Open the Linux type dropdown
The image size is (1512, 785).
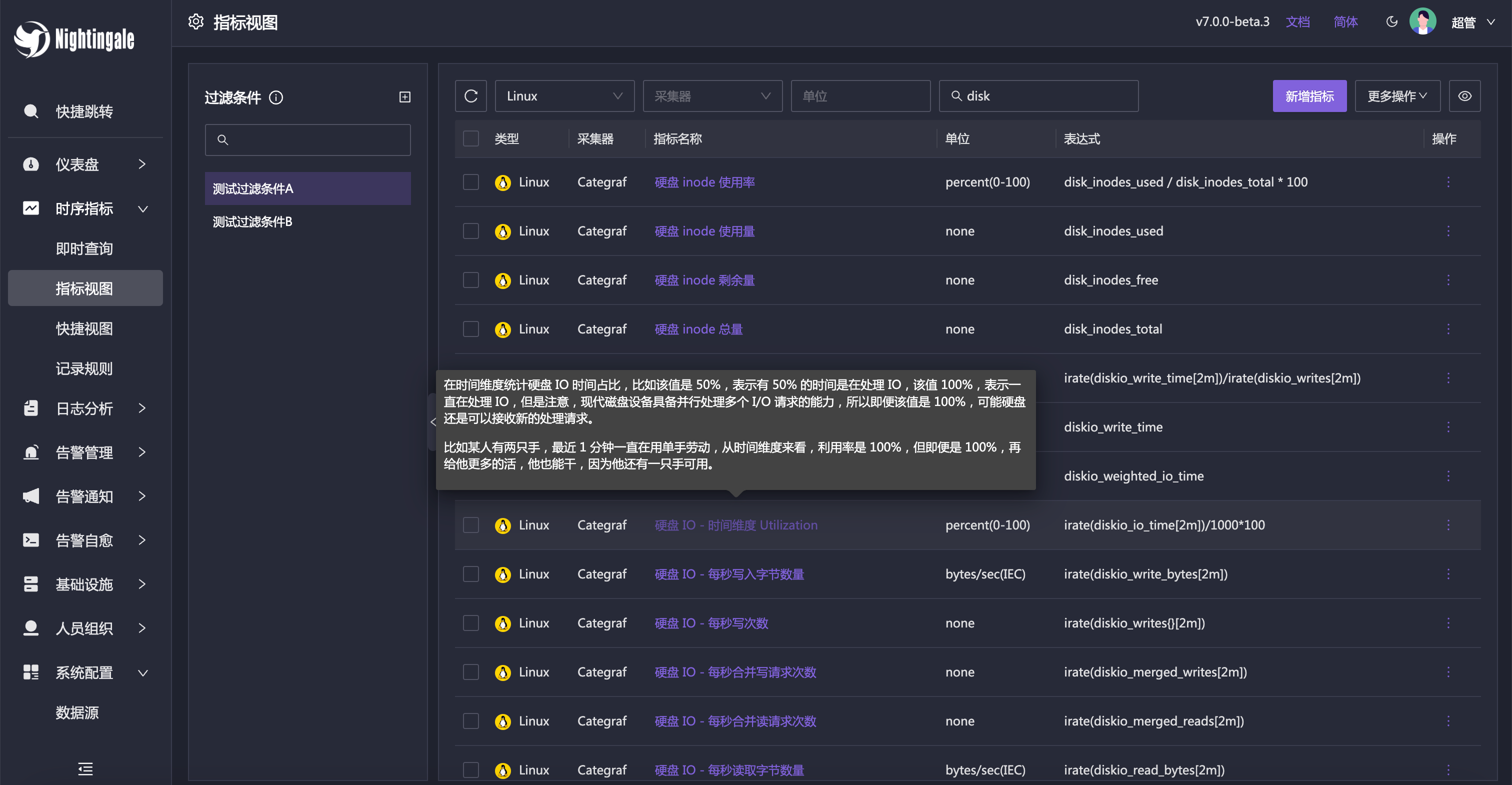coord(564,96)
